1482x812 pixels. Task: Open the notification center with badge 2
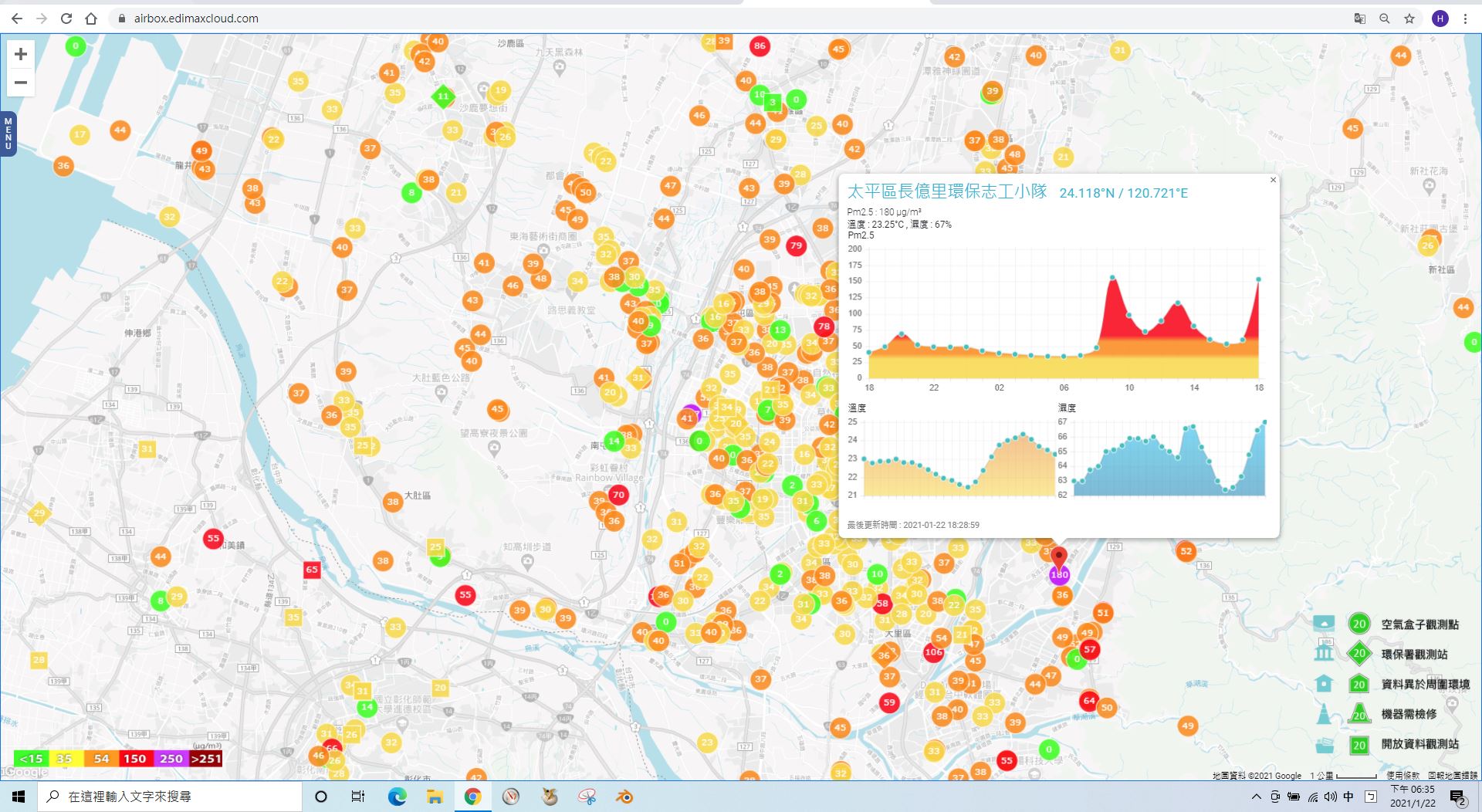[x=1457, y=797]
